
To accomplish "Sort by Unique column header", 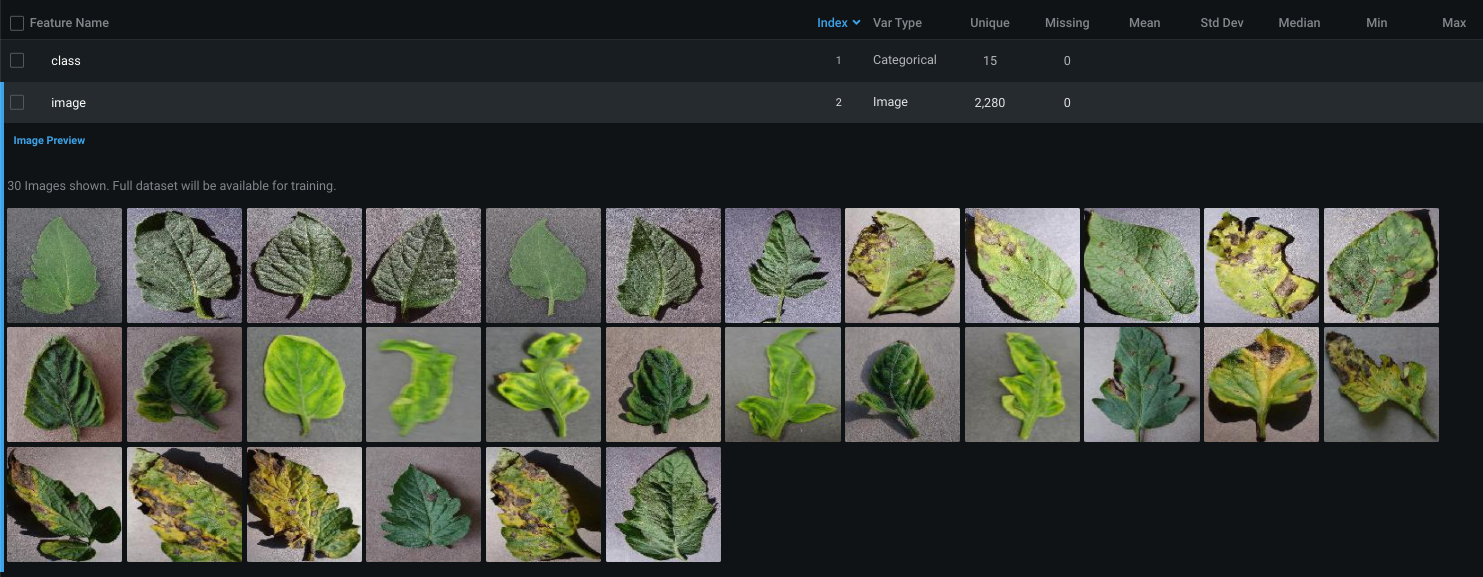I will click(x=989, y=23).
